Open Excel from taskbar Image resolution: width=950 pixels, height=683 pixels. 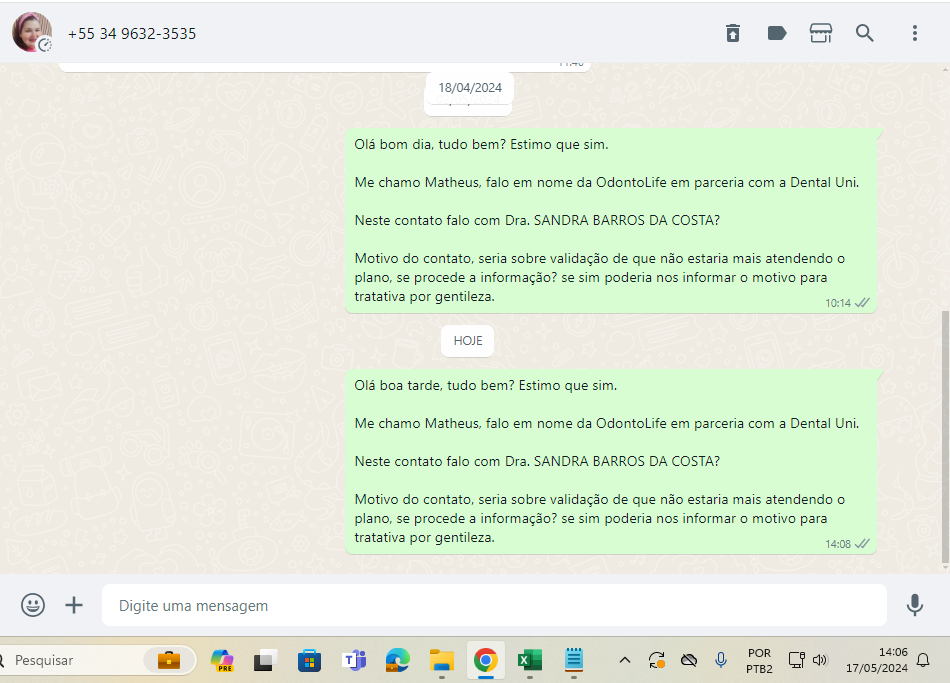click(530, 660)
